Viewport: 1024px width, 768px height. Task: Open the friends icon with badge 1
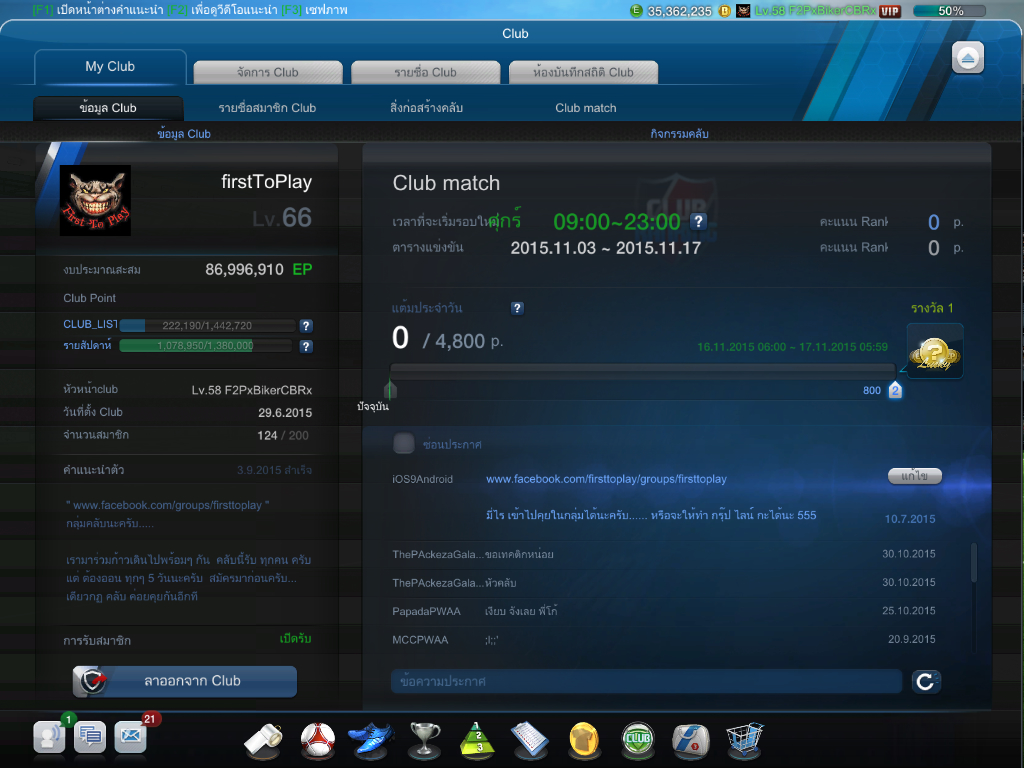tap(50, 737)
